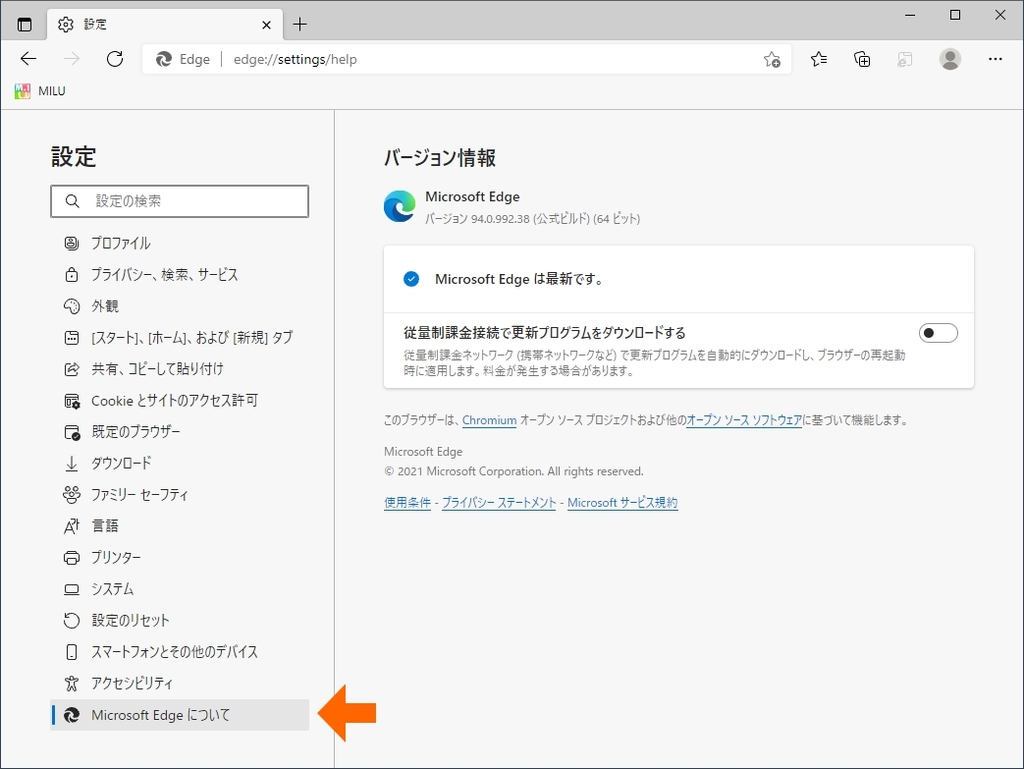Viewport: 1024px width, 769px height.
Task: Open [スタート]、[ホーム]、および [新規] タブ settings
Action: [x=180, y=337]
